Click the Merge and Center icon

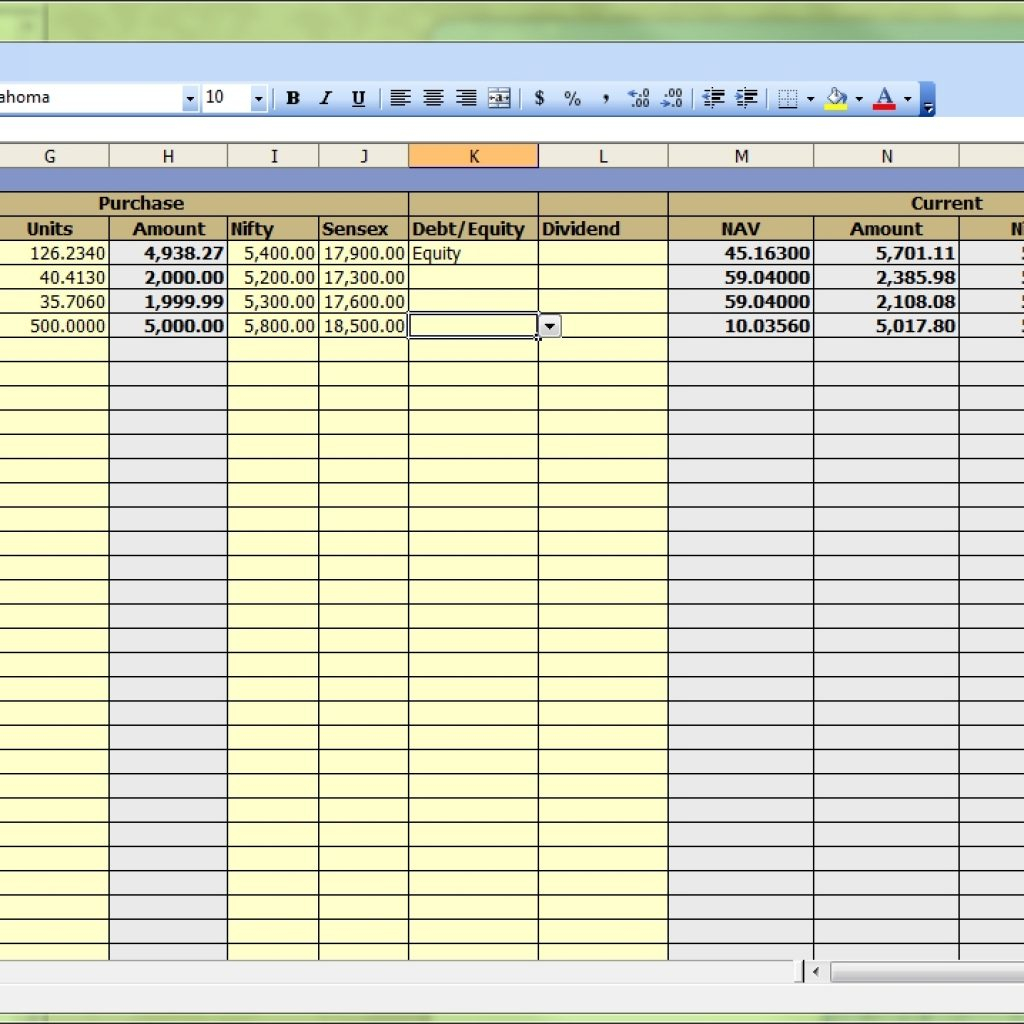(499, 98)
